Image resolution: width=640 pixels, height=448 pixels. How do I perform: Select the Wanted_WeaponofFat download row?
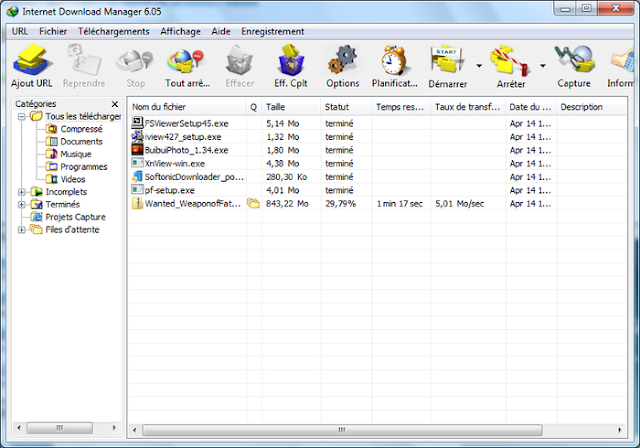point(378,204)
